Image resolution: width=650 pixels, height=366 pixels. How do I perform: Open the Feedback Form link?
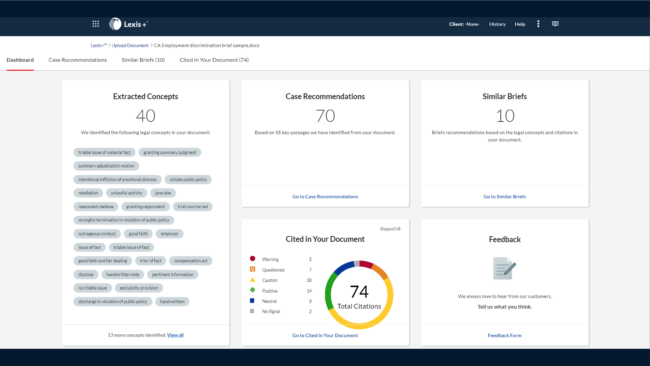coord(504,335)
